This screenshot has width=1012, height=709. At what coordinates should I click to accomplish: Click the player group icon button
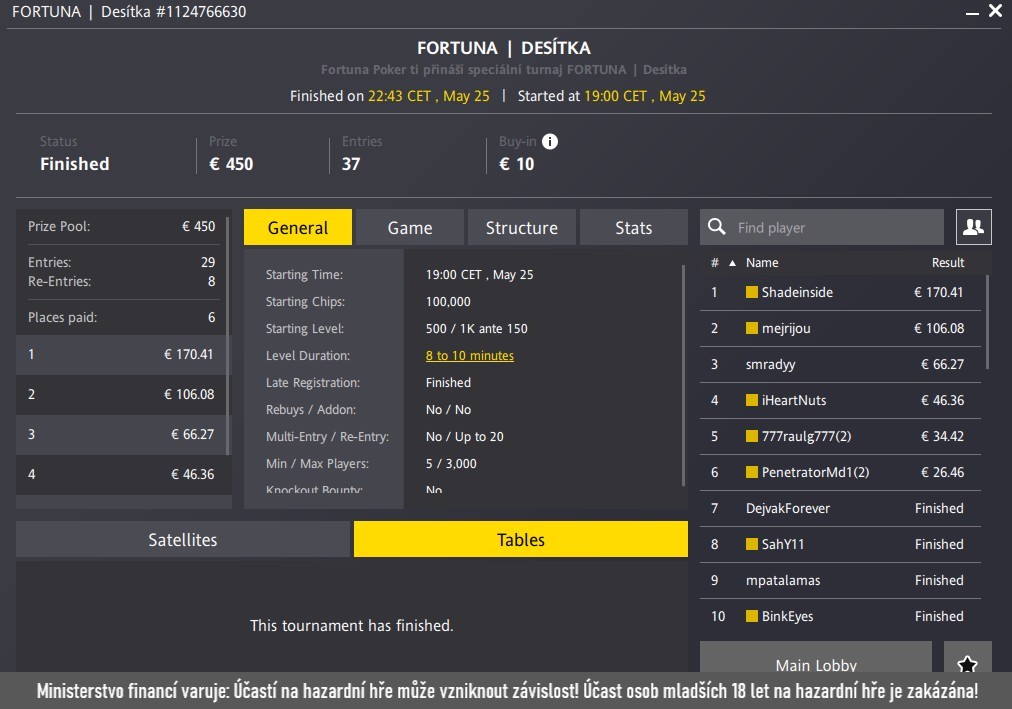(973, 227)
